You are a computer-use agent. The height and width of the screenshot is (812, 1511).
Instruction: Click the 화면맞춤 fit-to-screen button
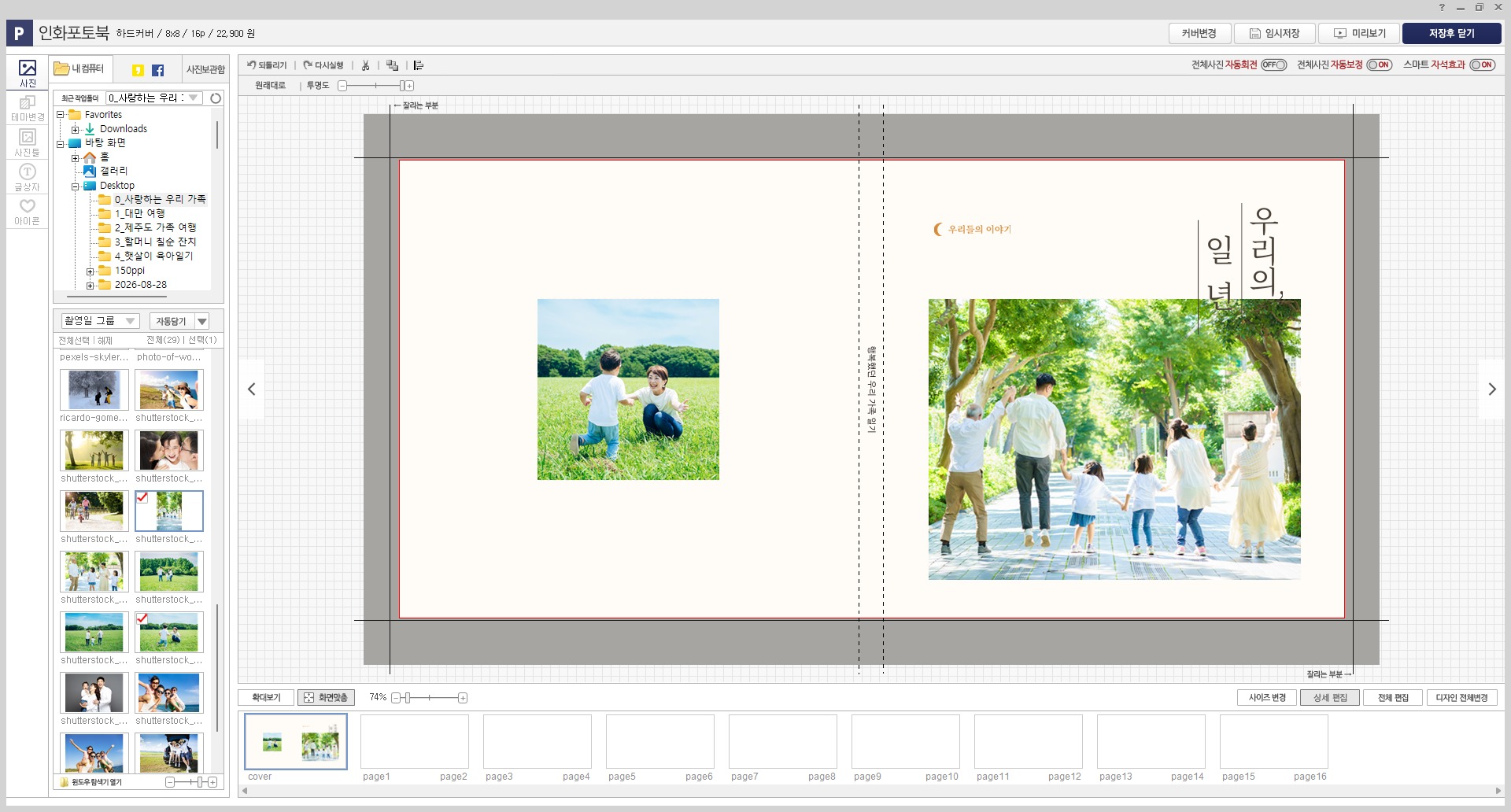(x=327, y=698)
